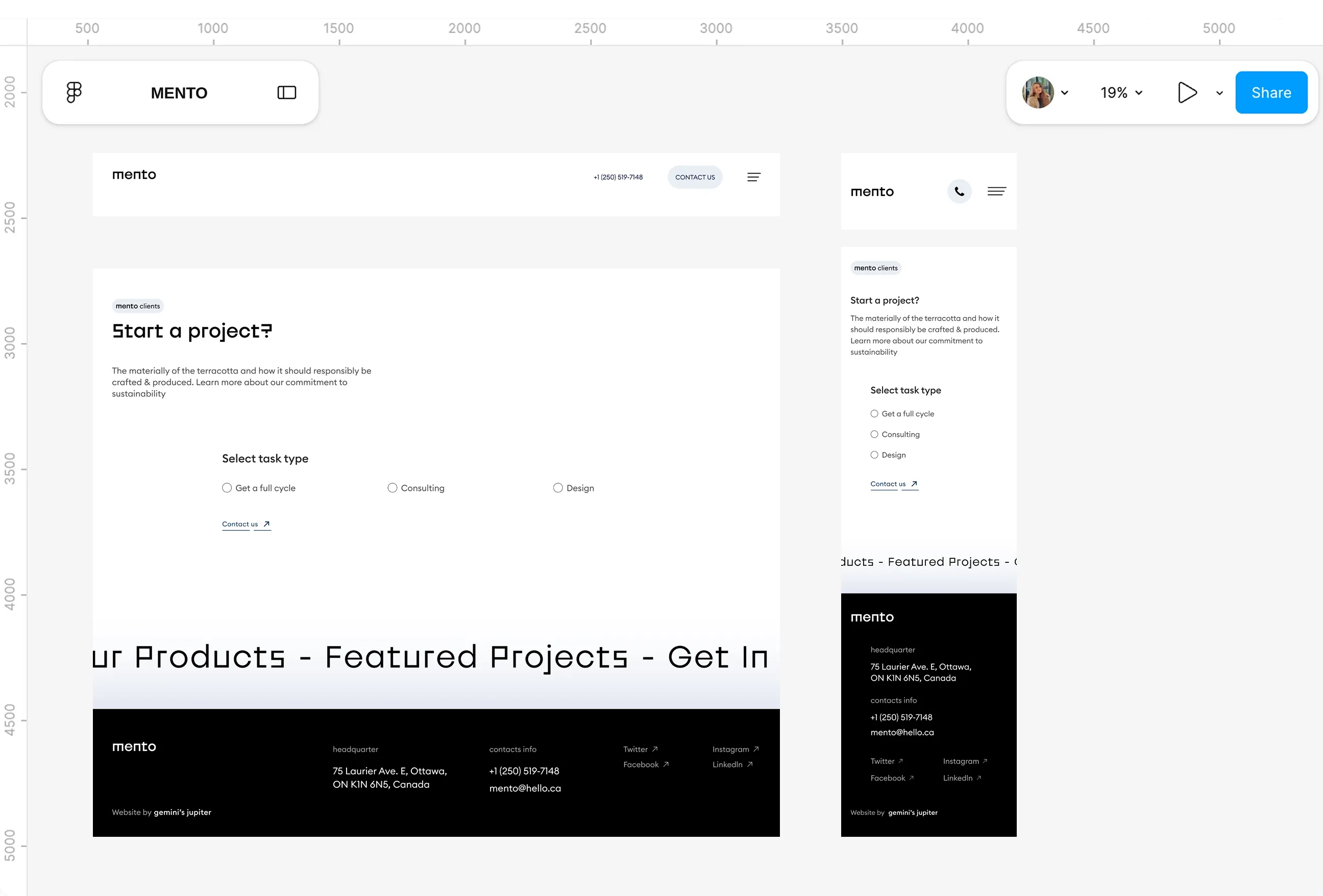Open the LinkedIn link in mobile footer
Image resolution: width=1323 pixels, height=896 pixels.
pos(962,779)
